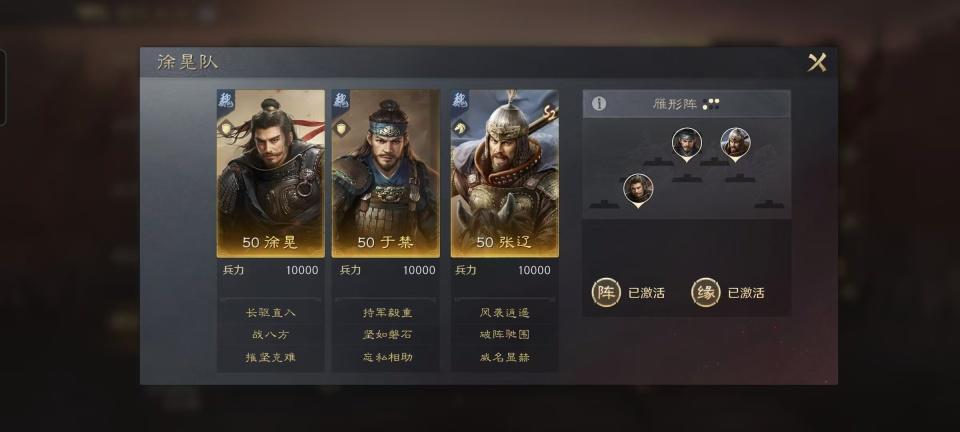View the 坚如磐石 skill
Viewport: 960px width, 432px height.
[386, 335]
